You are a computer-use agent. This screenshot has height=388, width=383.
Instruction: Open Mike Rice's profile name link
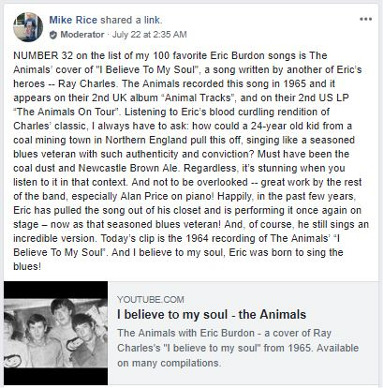click(x=73, y=20)
